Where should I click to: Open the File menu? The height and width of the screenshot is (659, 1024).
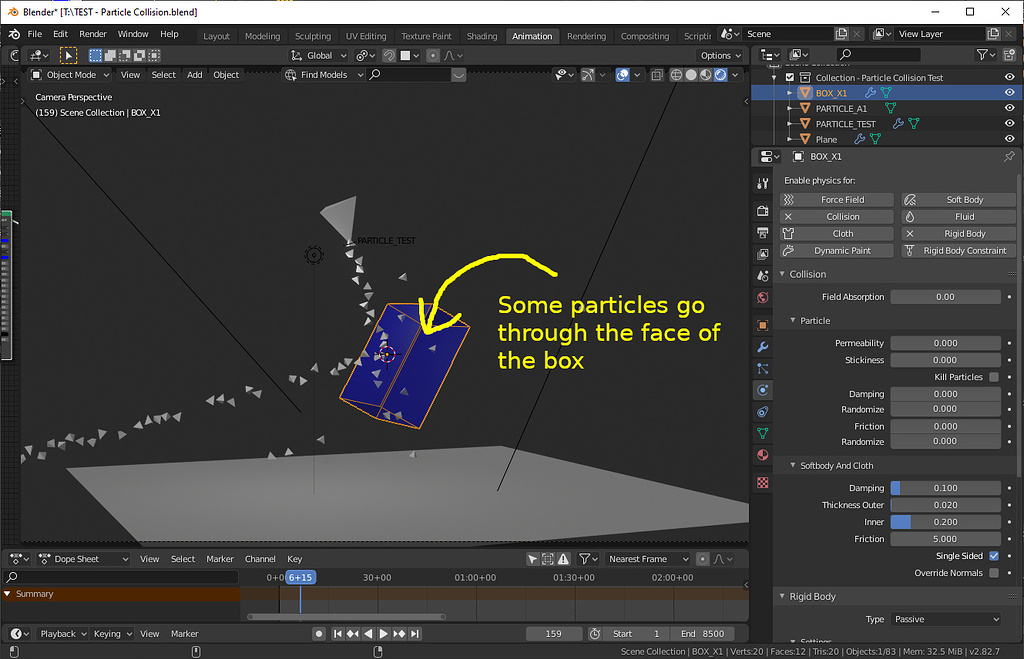click(35, 34)
